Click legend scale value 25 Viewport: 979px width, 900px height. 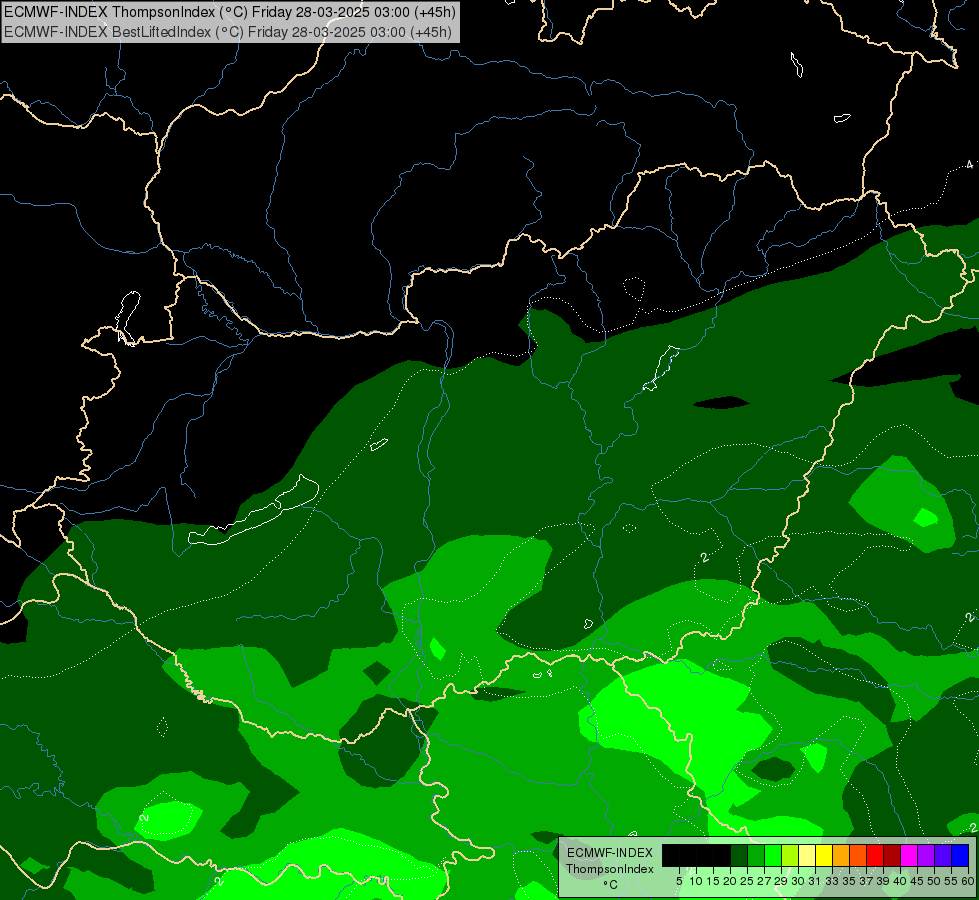pos(747,881)
